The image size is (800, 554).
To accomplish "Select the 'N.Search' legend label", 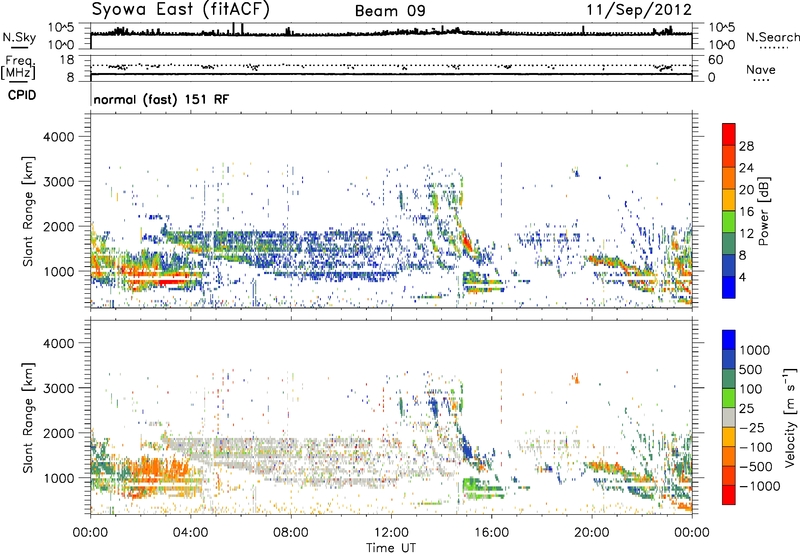I will tap(772, 37).
